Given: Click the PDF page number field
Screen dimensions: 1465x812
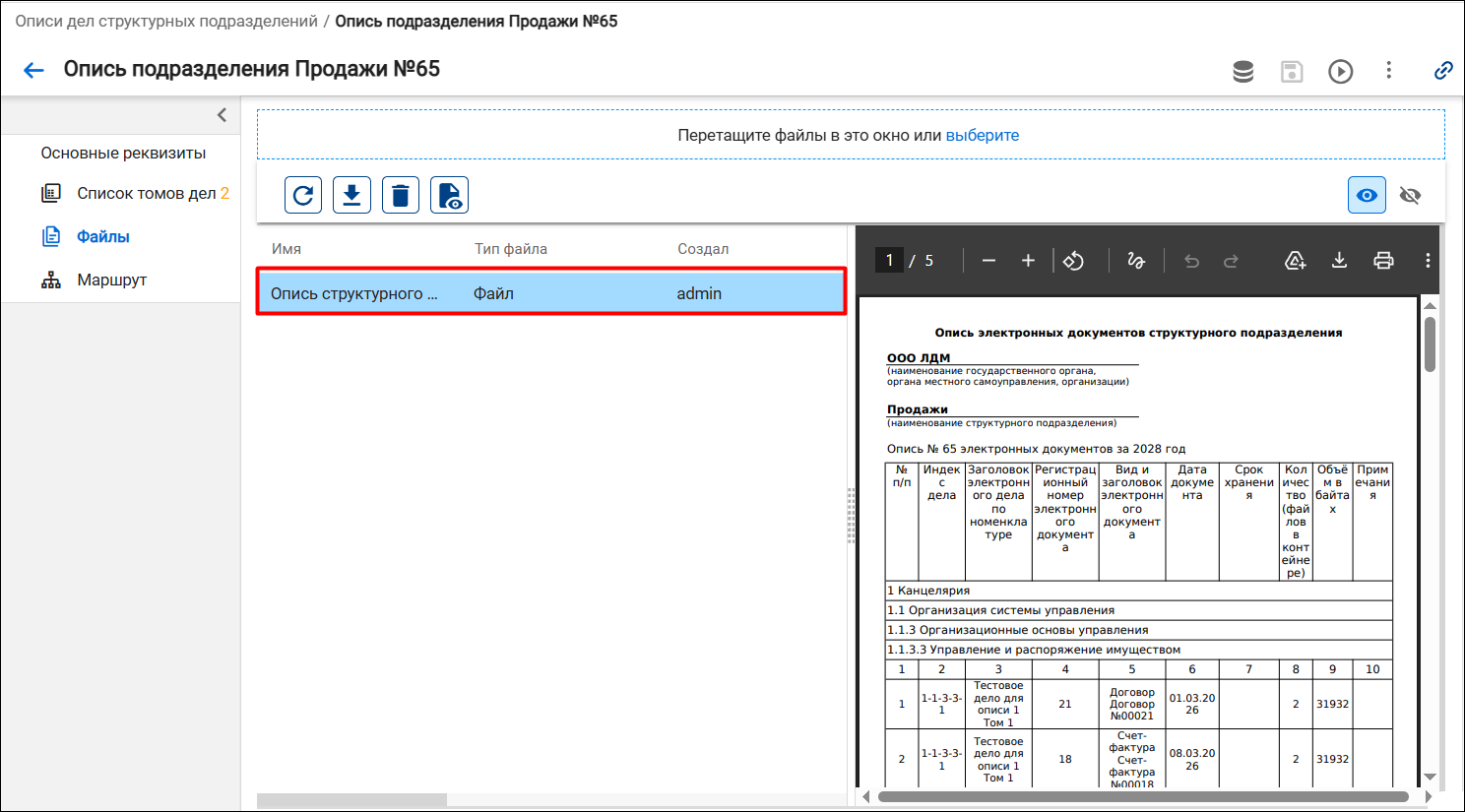Looking at the screenshot, I should (889, 260).
